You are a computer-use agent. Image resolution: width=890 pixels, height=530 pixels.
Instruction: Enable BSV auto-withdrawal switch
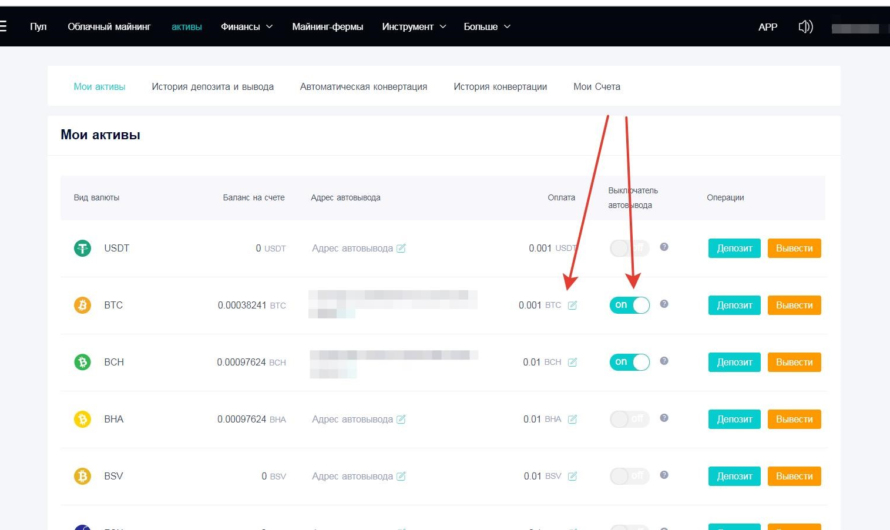click(629, 476)
